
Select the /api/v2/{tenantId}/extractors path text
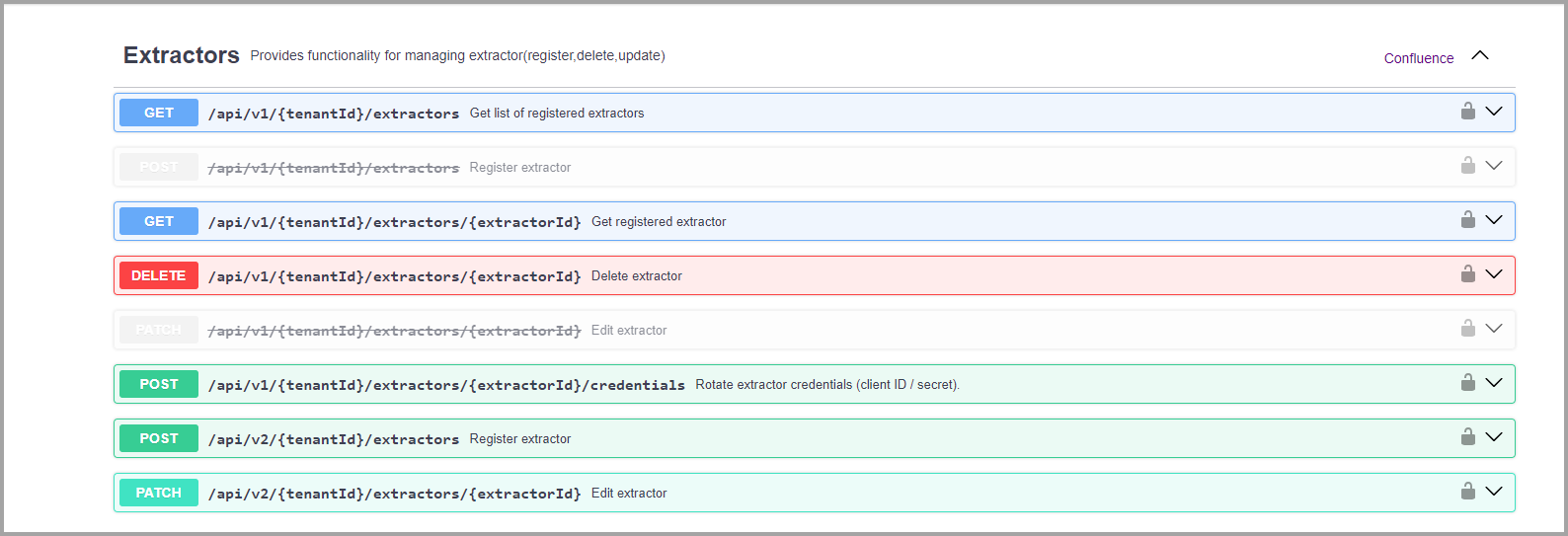point(334,439)
